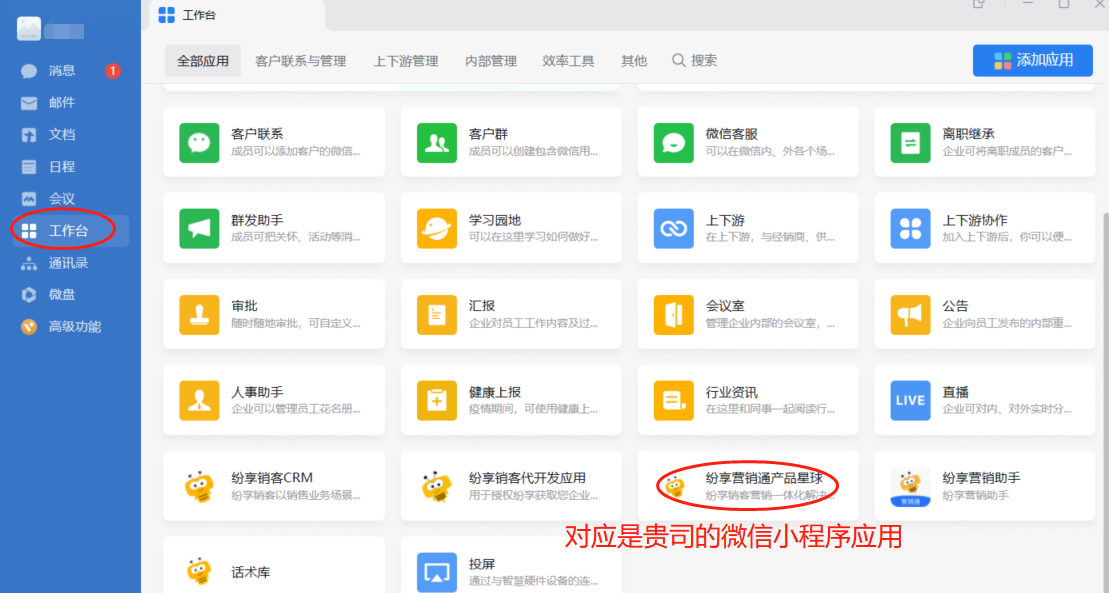Viewport: 1109px width, 593px height.
Task: Open the 投屏 title text
Action: (x=482, y=565)
